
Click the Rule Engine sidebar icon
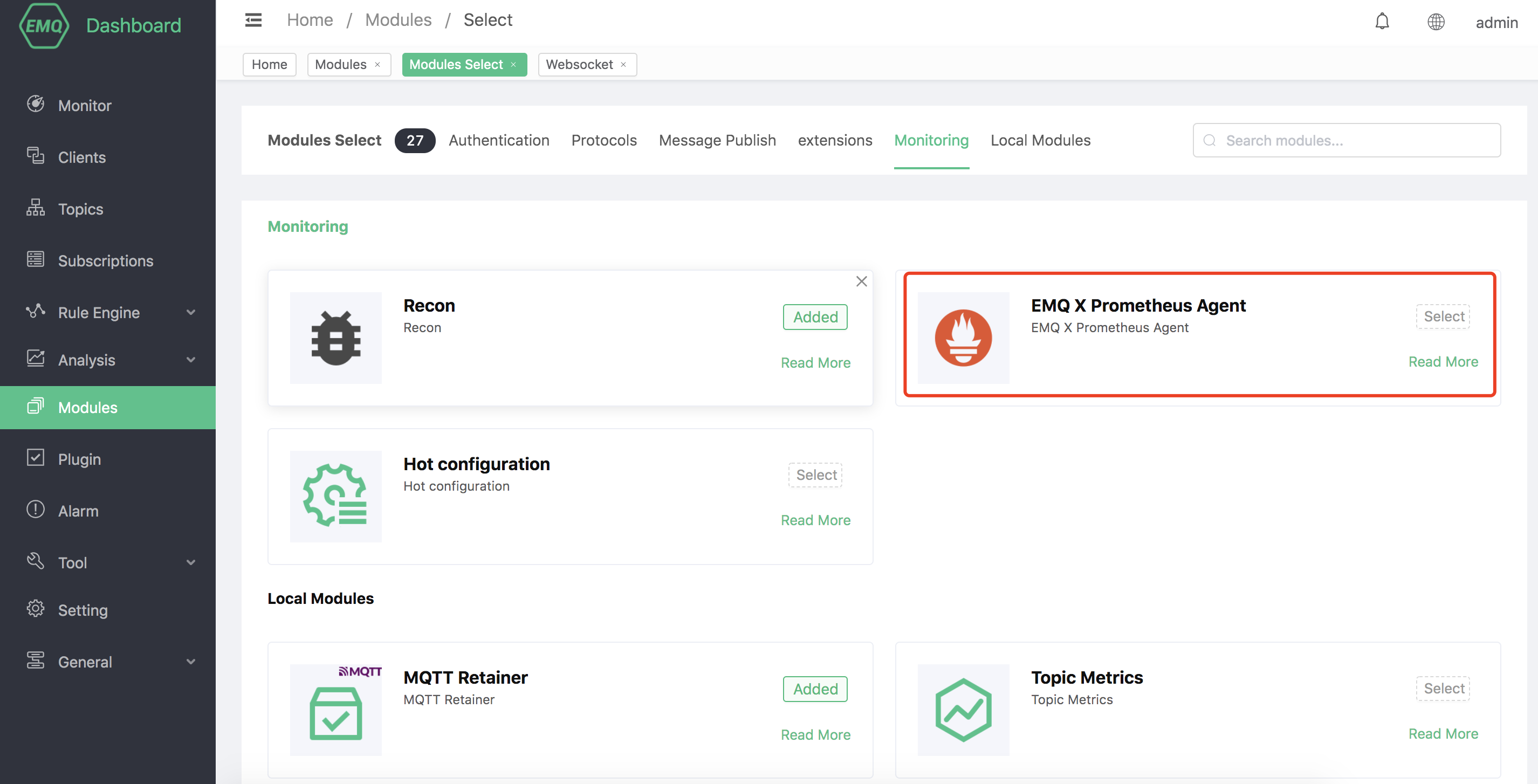[35, 311]
